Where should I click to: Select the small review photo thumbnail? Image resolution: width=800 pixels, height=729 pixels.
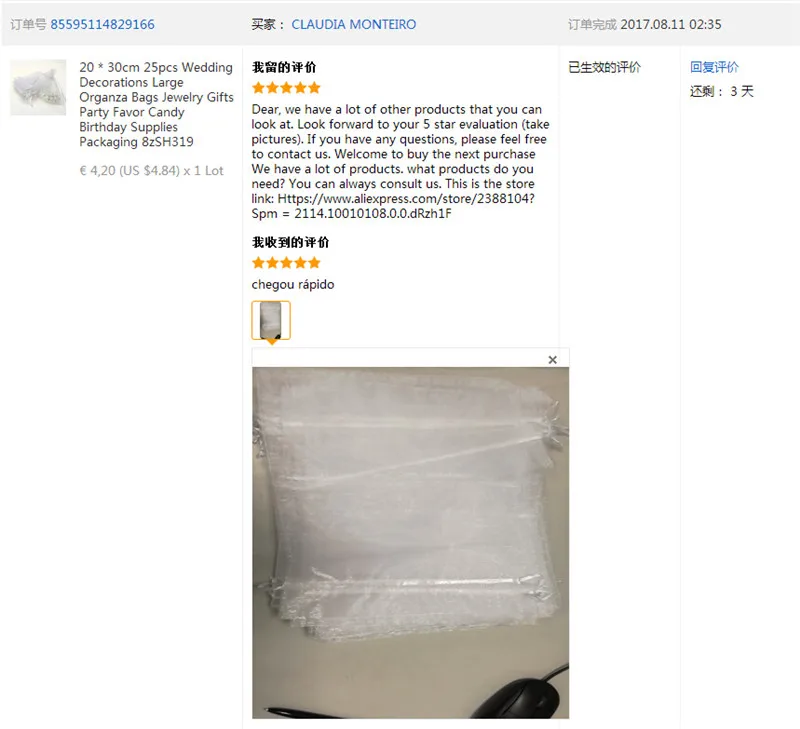point(271,320)
